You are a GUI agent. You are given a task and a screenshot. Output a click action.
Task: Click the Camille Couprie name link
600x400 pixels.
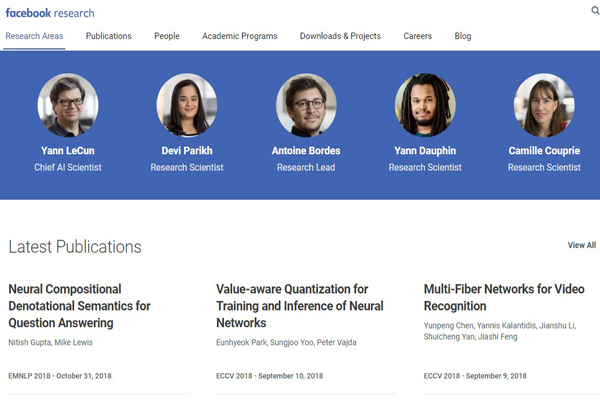544,151
